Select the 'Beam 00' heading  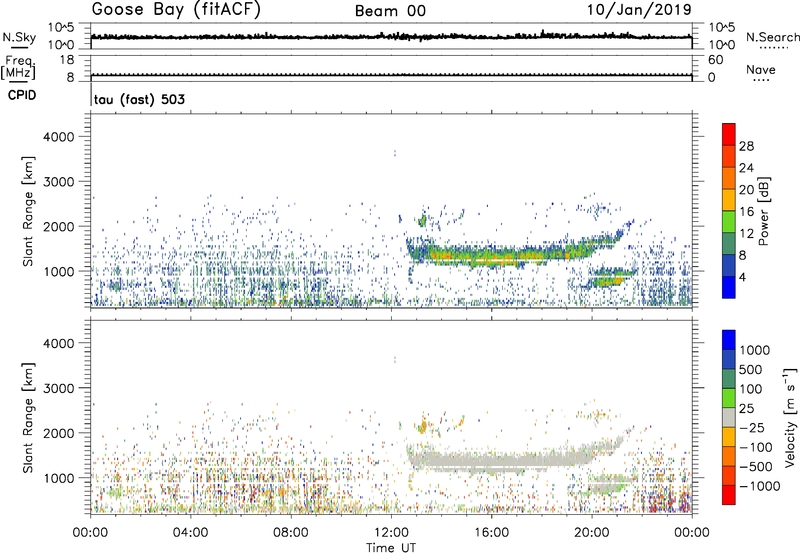coord(390,11)
